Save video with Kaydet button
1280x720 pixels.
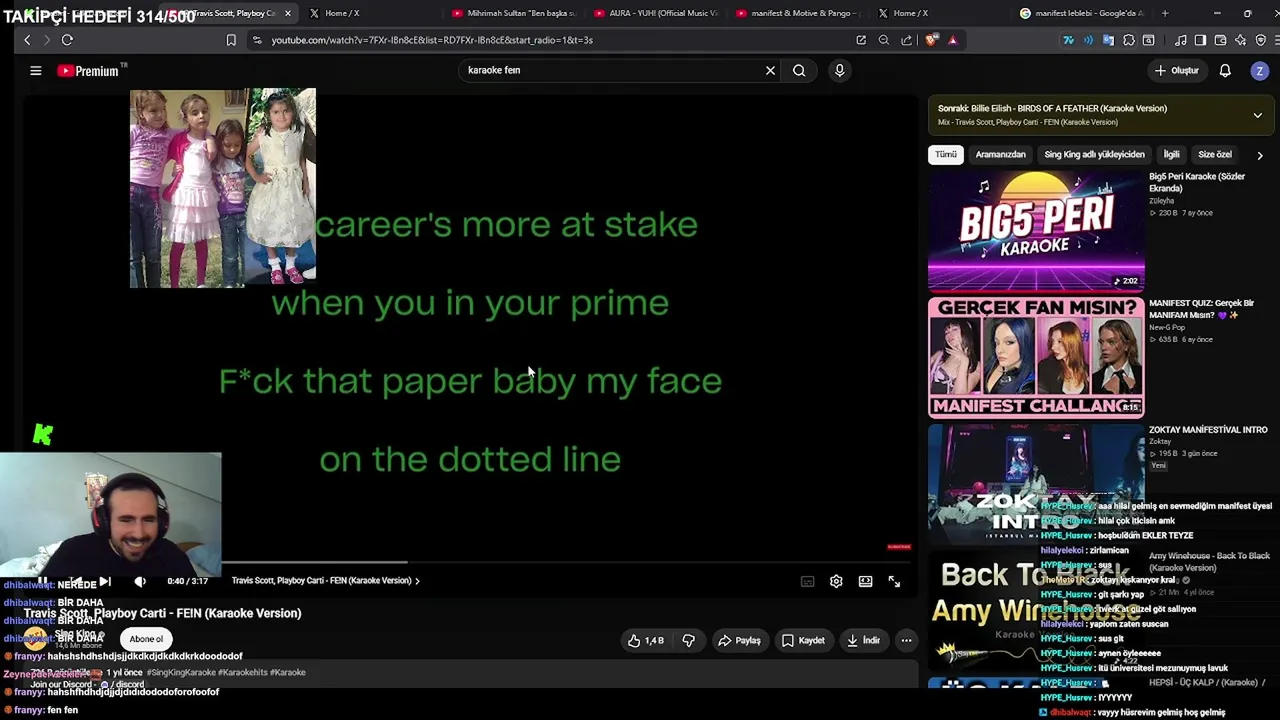pyautogui.click(x=803, y=640)
